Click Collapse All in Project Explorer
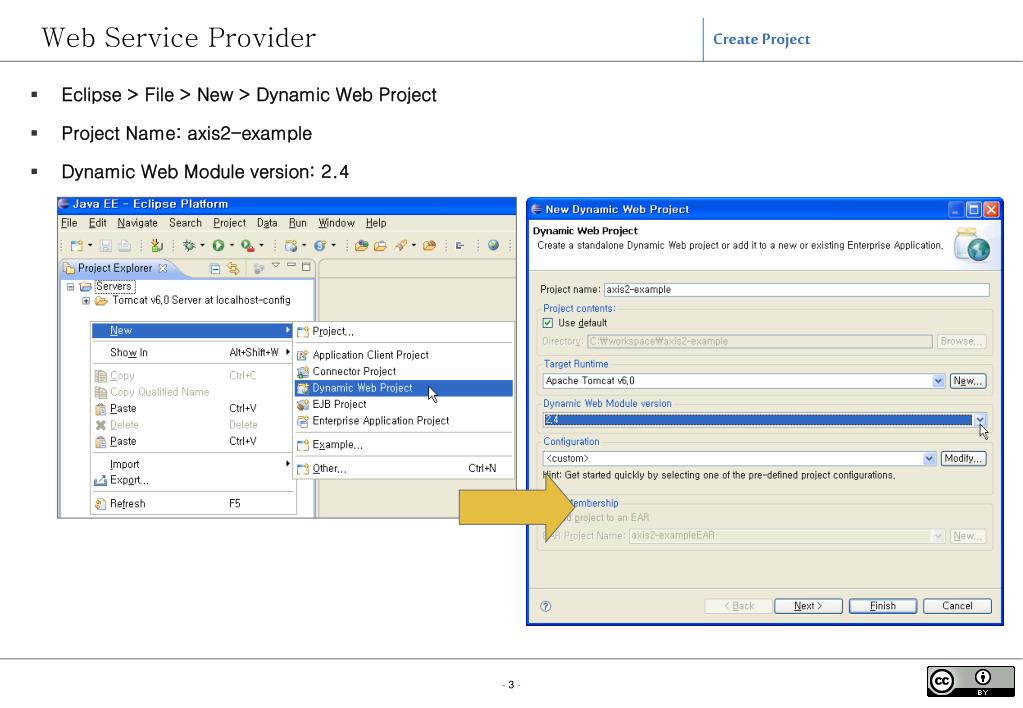The height and width of the screenshot is (708, 1023). [215, 268]
